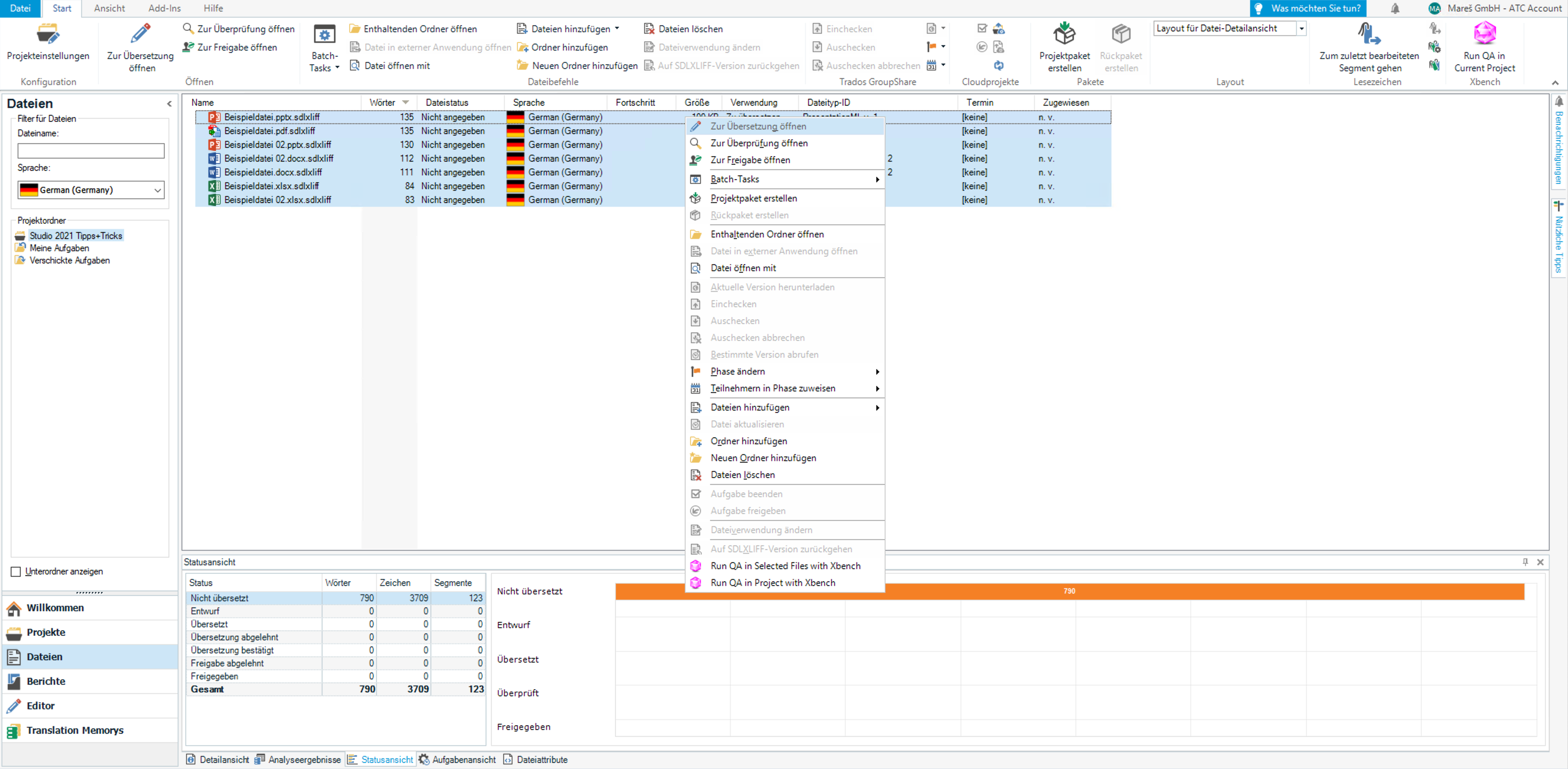Open the notifications bell icon
1568x769 pixels.
click(1395, 8)
